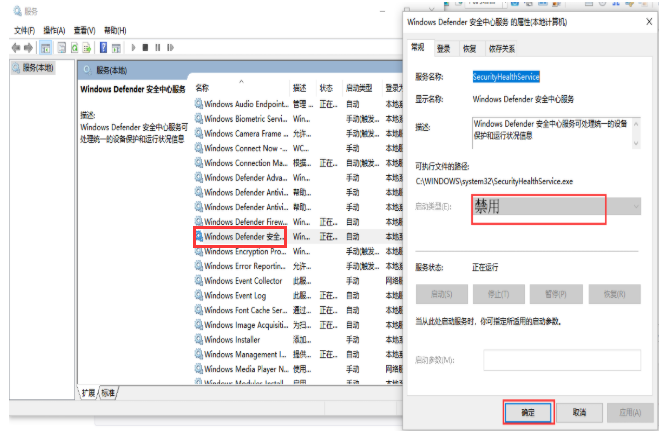Toggle the show/hide console tree toolbar icon
The height and width of the screenshot is (431, 660).
(45, 48)
